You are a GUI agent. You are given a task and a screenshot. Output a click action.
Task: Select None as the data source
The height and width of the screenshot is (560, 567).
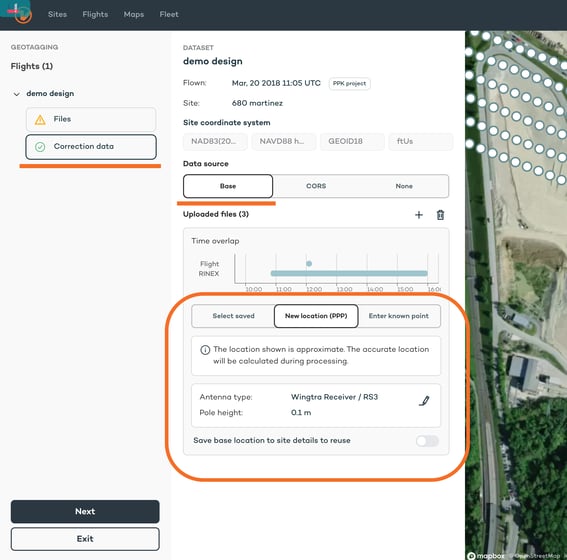point(404,186)
